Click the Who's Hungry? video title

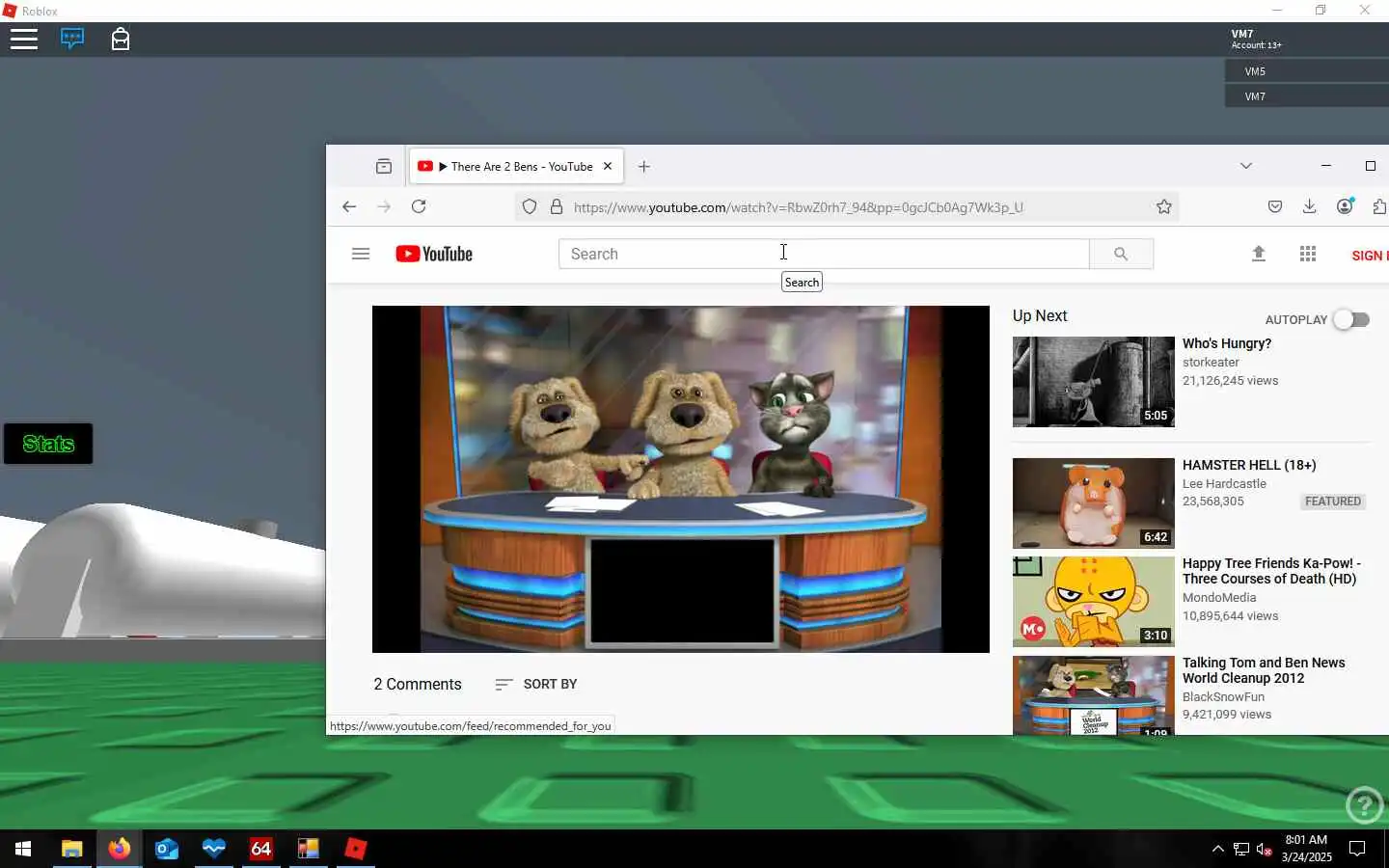[x=1227, y=343]
